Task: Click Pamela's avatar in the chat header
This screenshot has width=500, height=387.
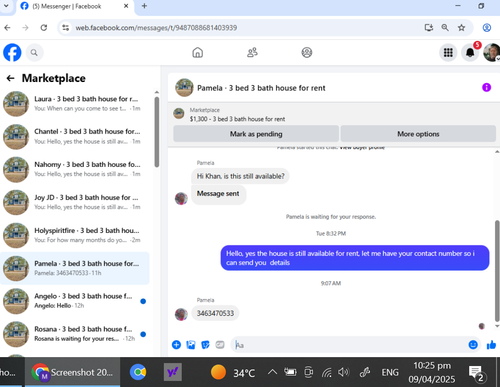Action: pos(184,88)
